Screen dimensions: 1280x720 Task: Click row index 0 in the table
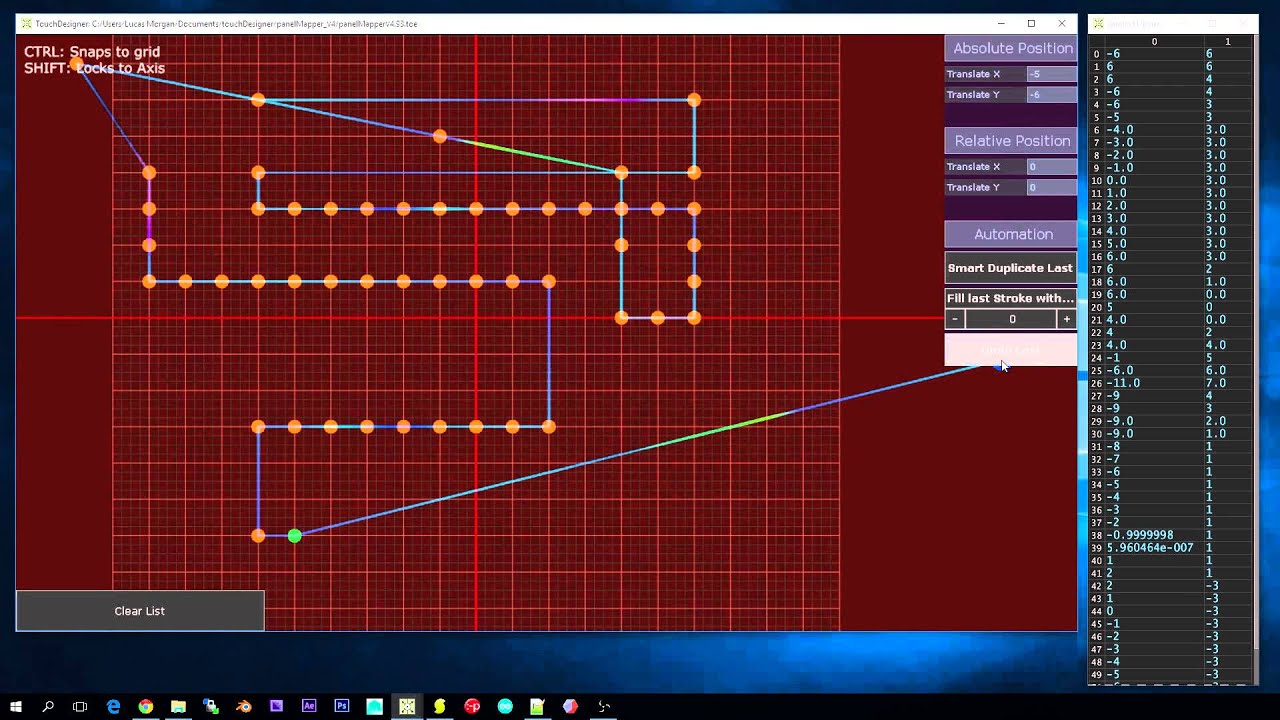pyautogui.click(x=1097, y=54)
